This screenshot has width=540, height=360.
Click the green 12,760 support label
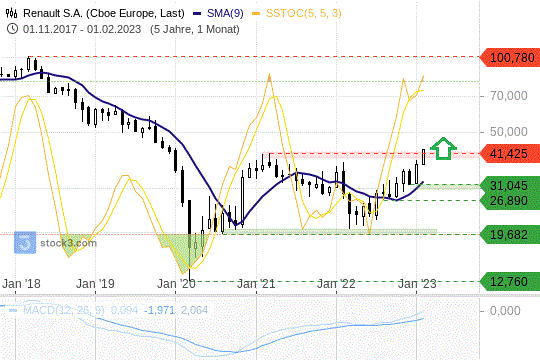(x=510, y=282)
